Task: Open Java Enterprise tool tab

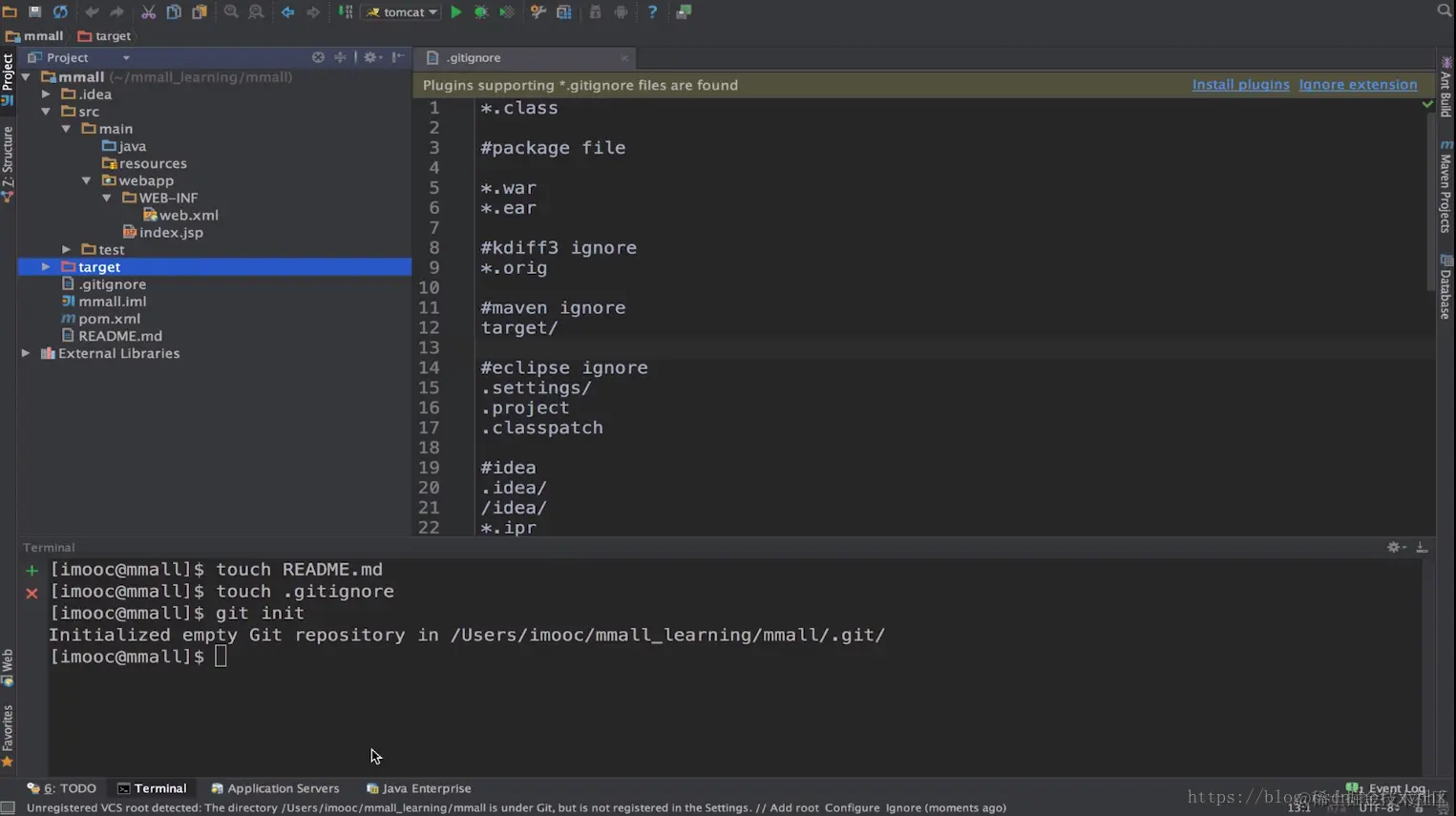Action: (419, 788)
